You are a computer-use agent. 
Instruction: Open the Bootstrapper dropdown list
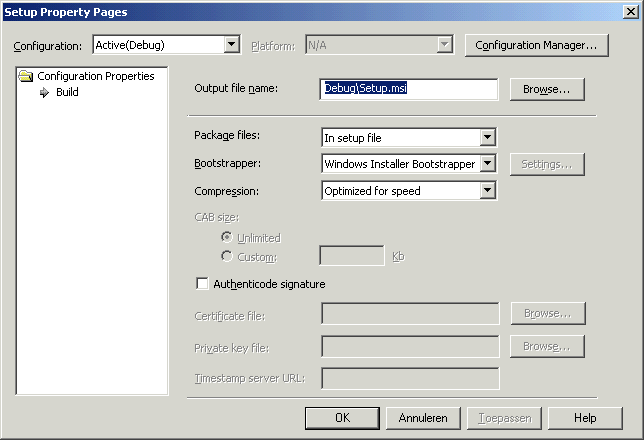(x=488, y=164)
